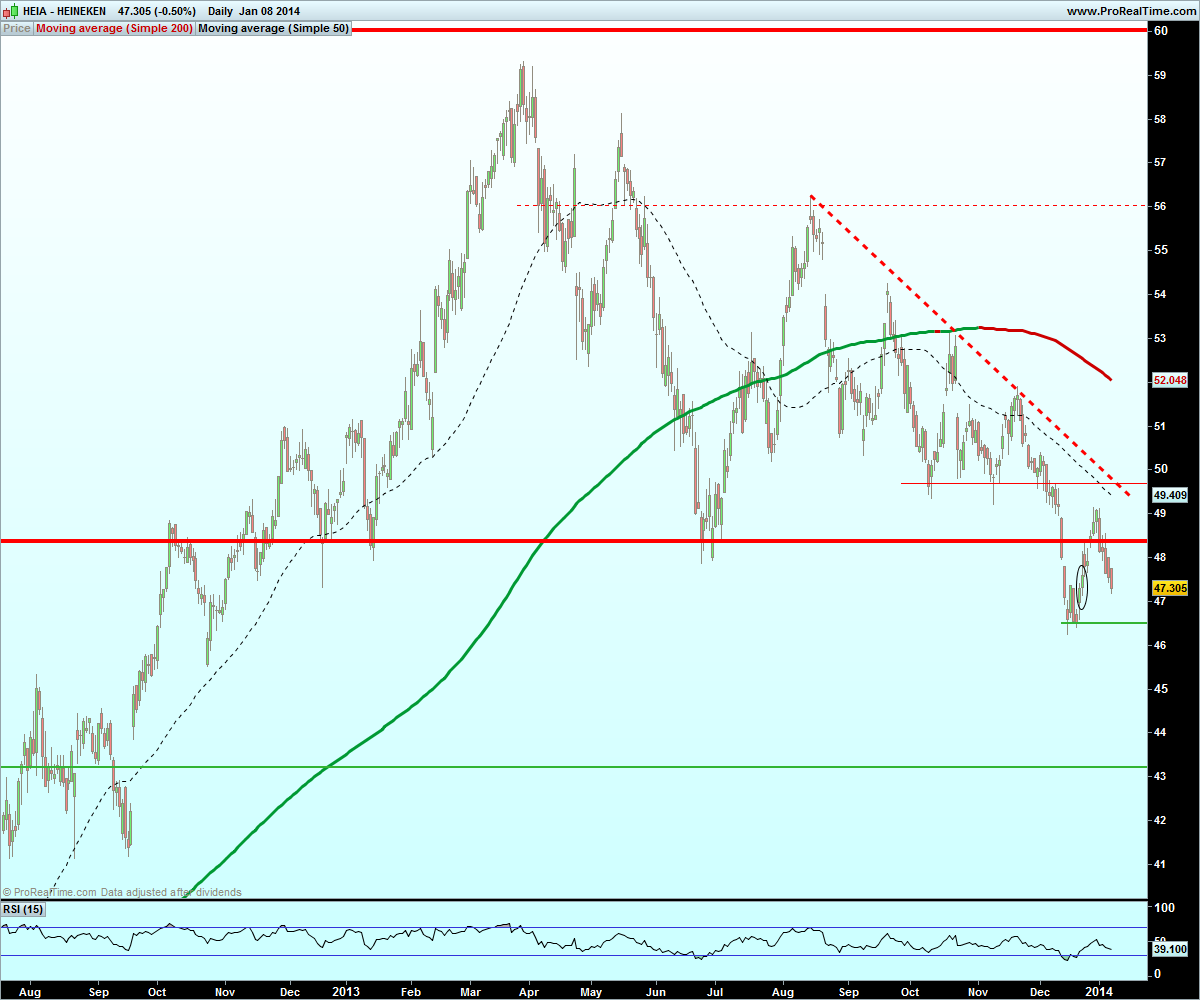Click the Feb label on time axis

pyautogui.click(x=412, y=991)
